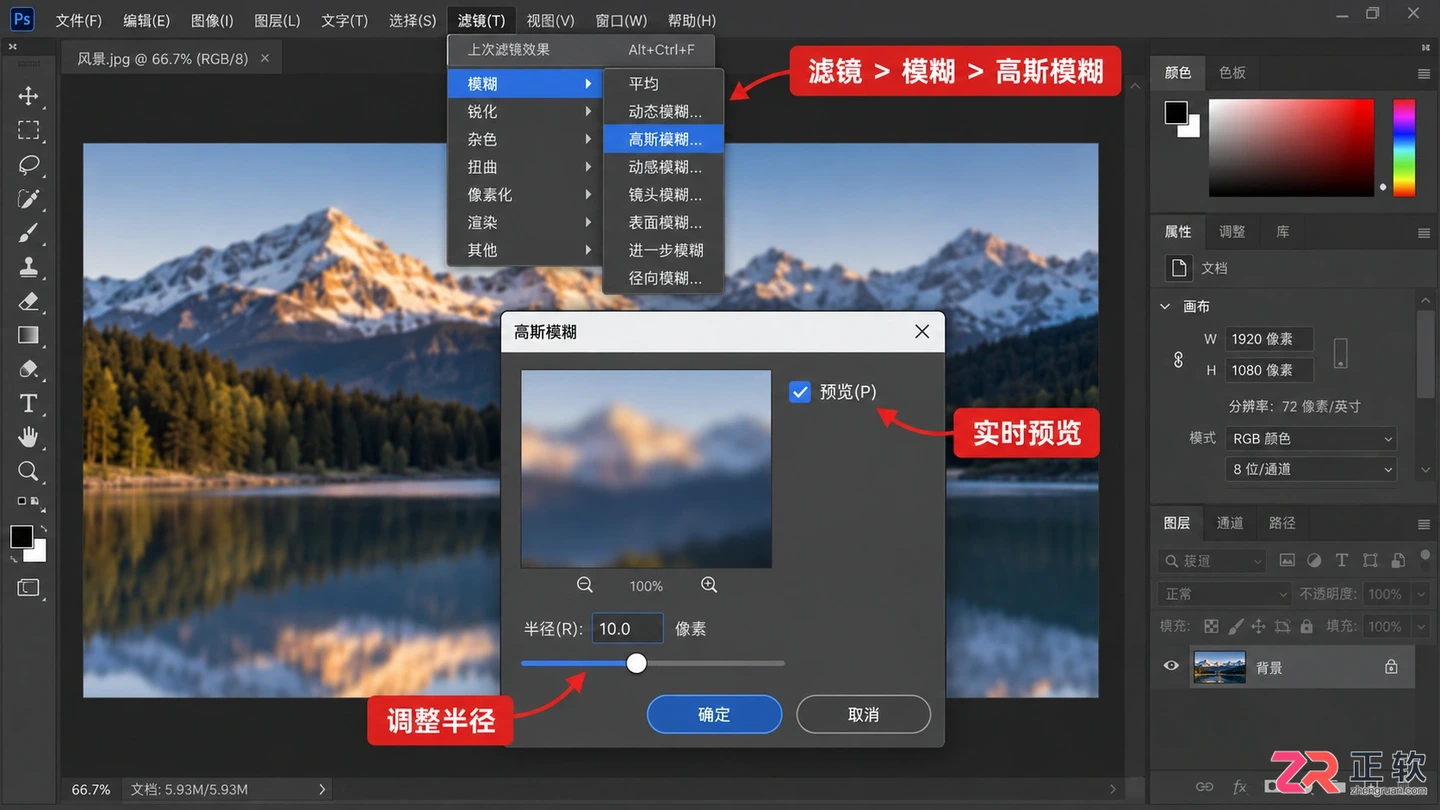Hide the 背景 layer with eye icon
Screen dimensions: 1440x810
(1171, 667)
